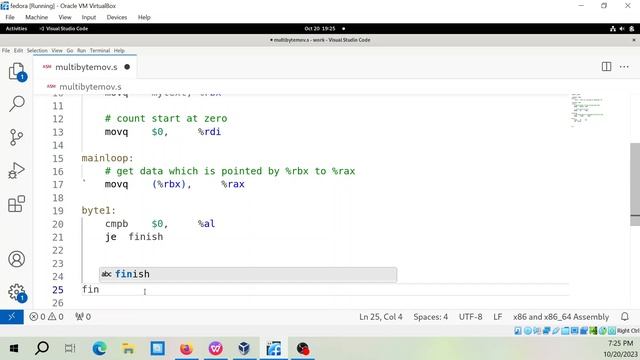The height and width of the screenshot is (360, 640).
Task: Open VirtualBox Input menu
Action: click(89, 17)
